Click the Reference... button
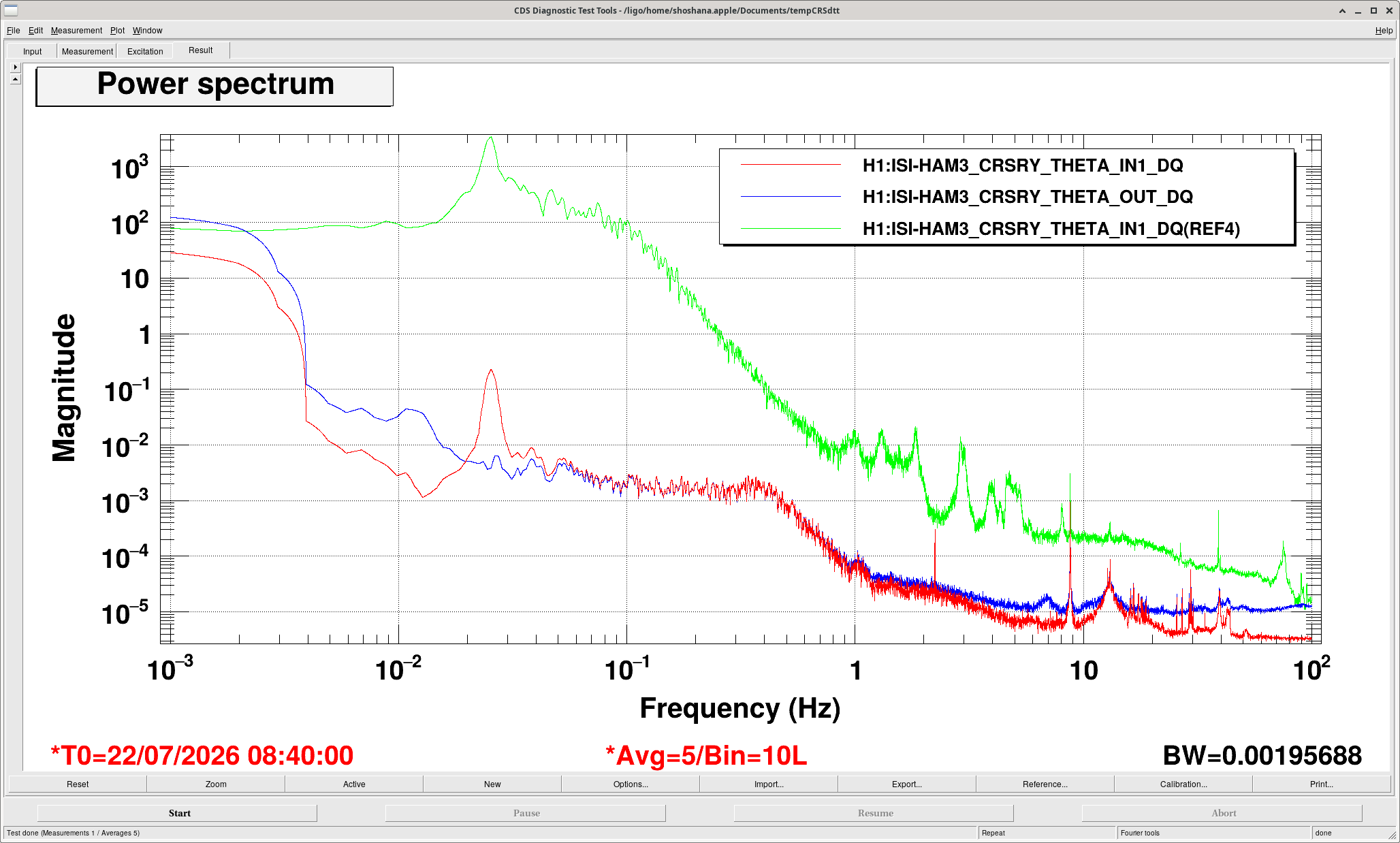 (x=1045, y=784)
